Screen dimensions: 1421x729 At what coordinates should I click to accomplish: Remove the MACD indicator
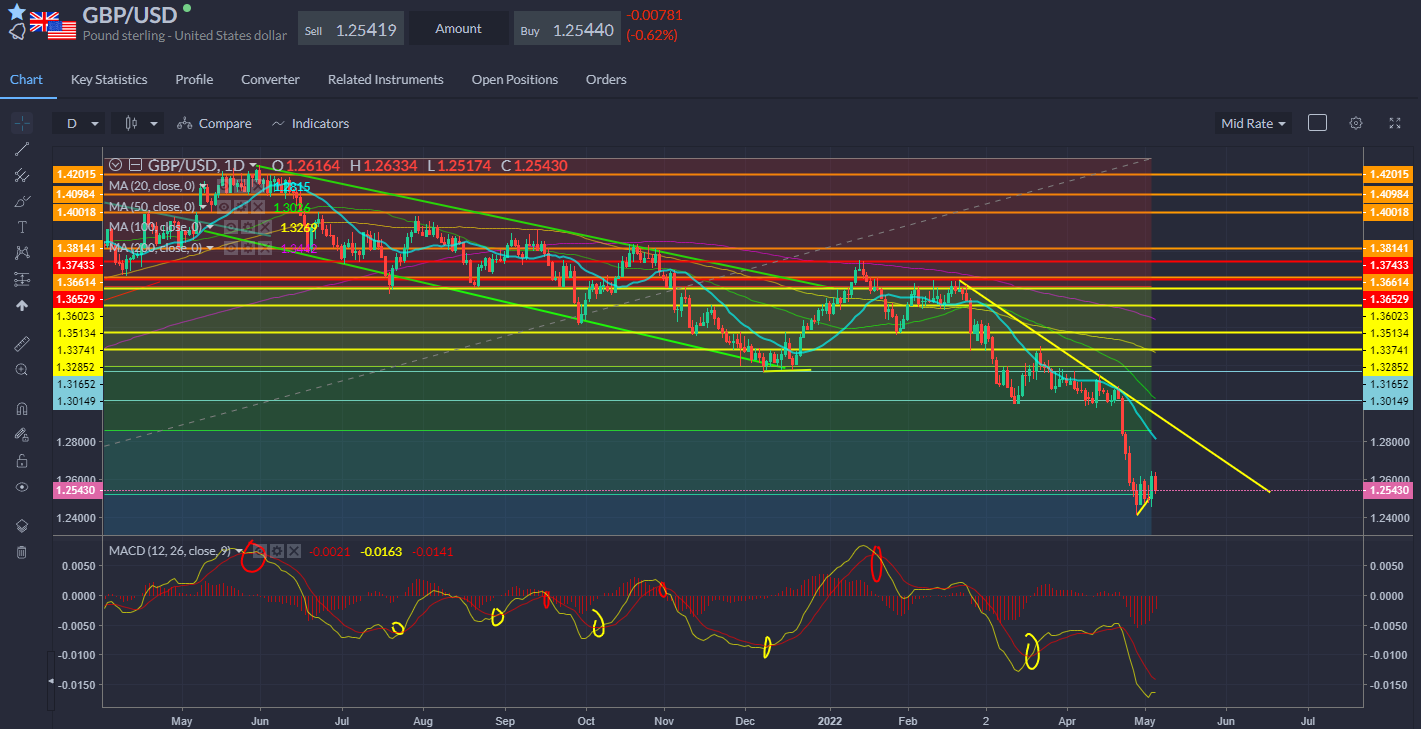[x=294, y=551]
